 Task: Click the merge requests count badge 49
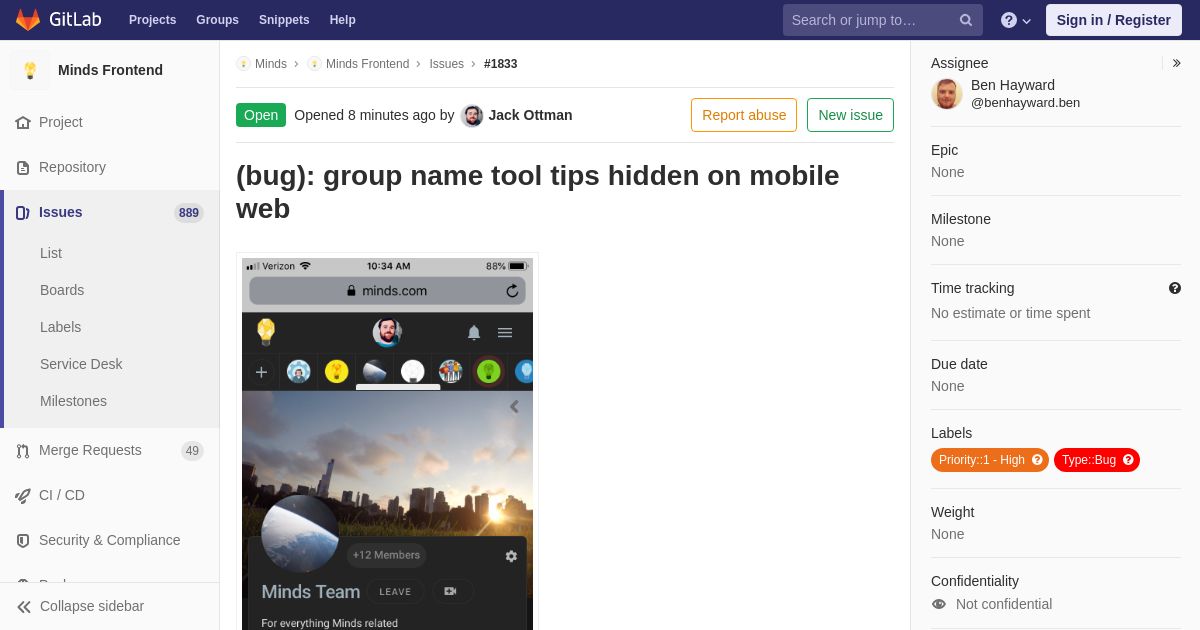192,451
